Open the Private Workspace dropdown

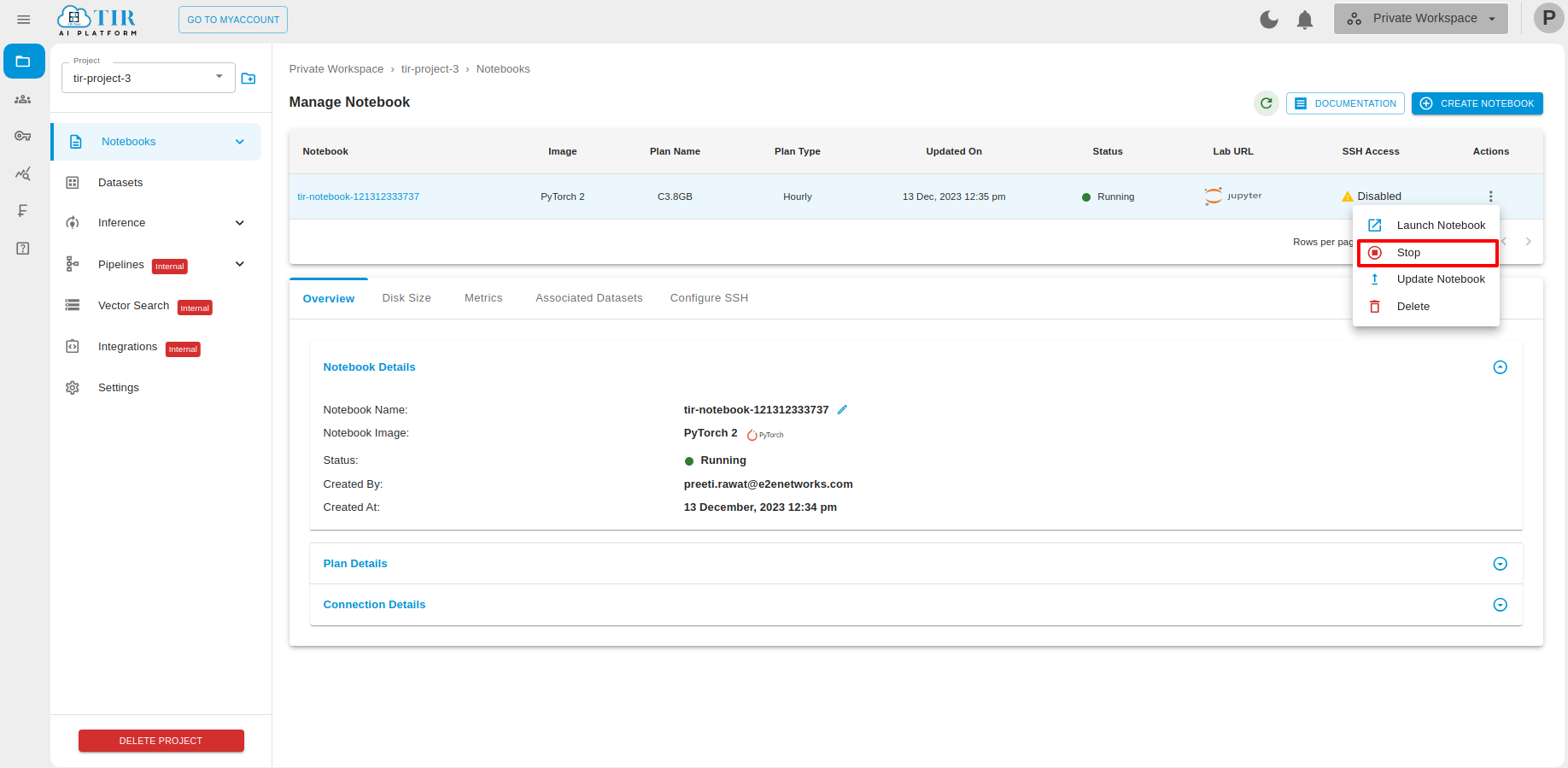click(x=1421, y=19)
